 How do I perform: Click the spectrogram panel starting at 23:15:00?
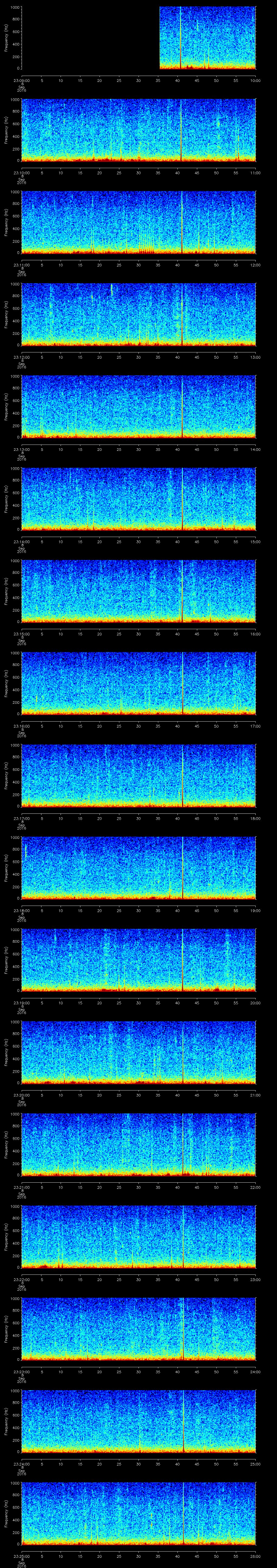click(139, 591)
